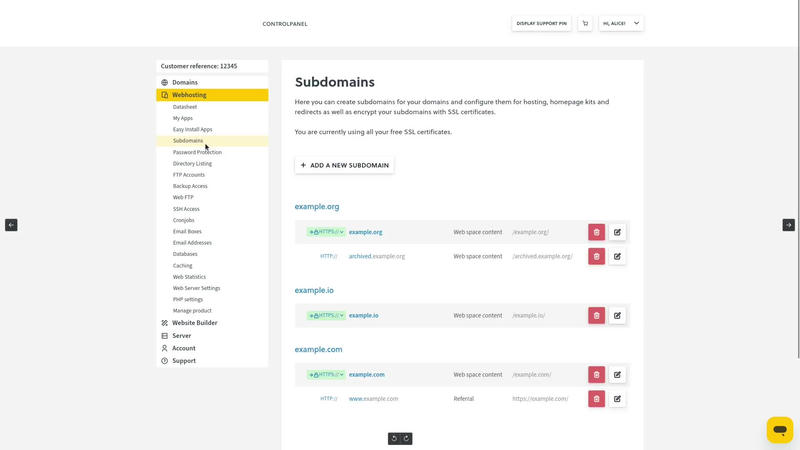The image size is (800, 450).
Task: Delete the example.org subdomain with trash icon
Action: point(596,232)
